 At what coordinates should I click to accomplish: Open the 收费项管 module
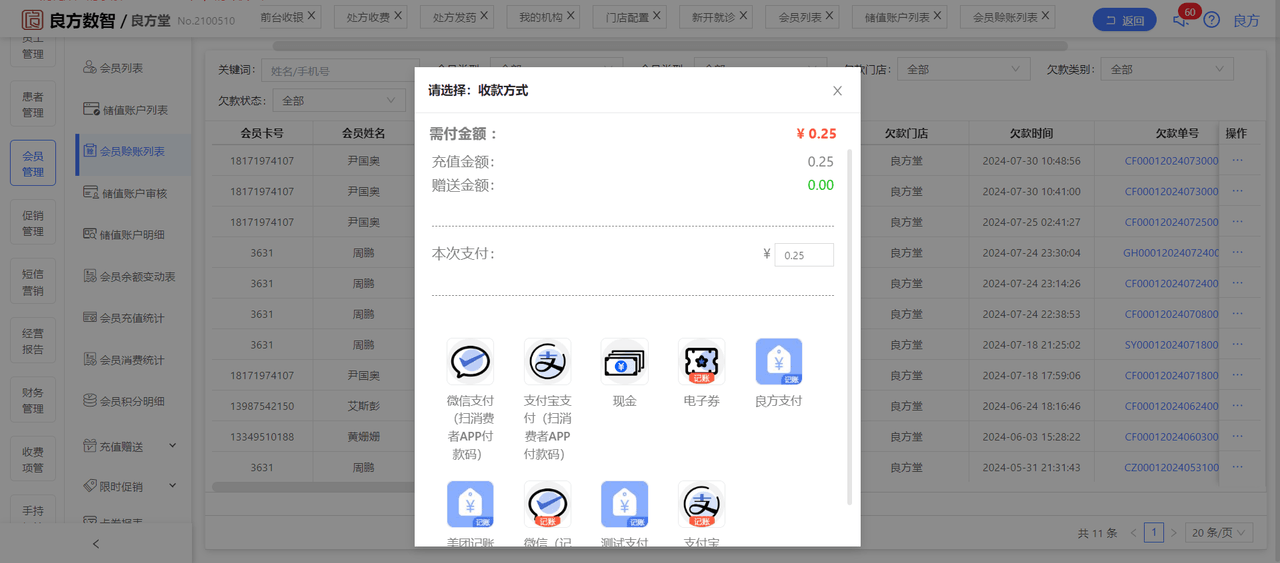(33, 459)
